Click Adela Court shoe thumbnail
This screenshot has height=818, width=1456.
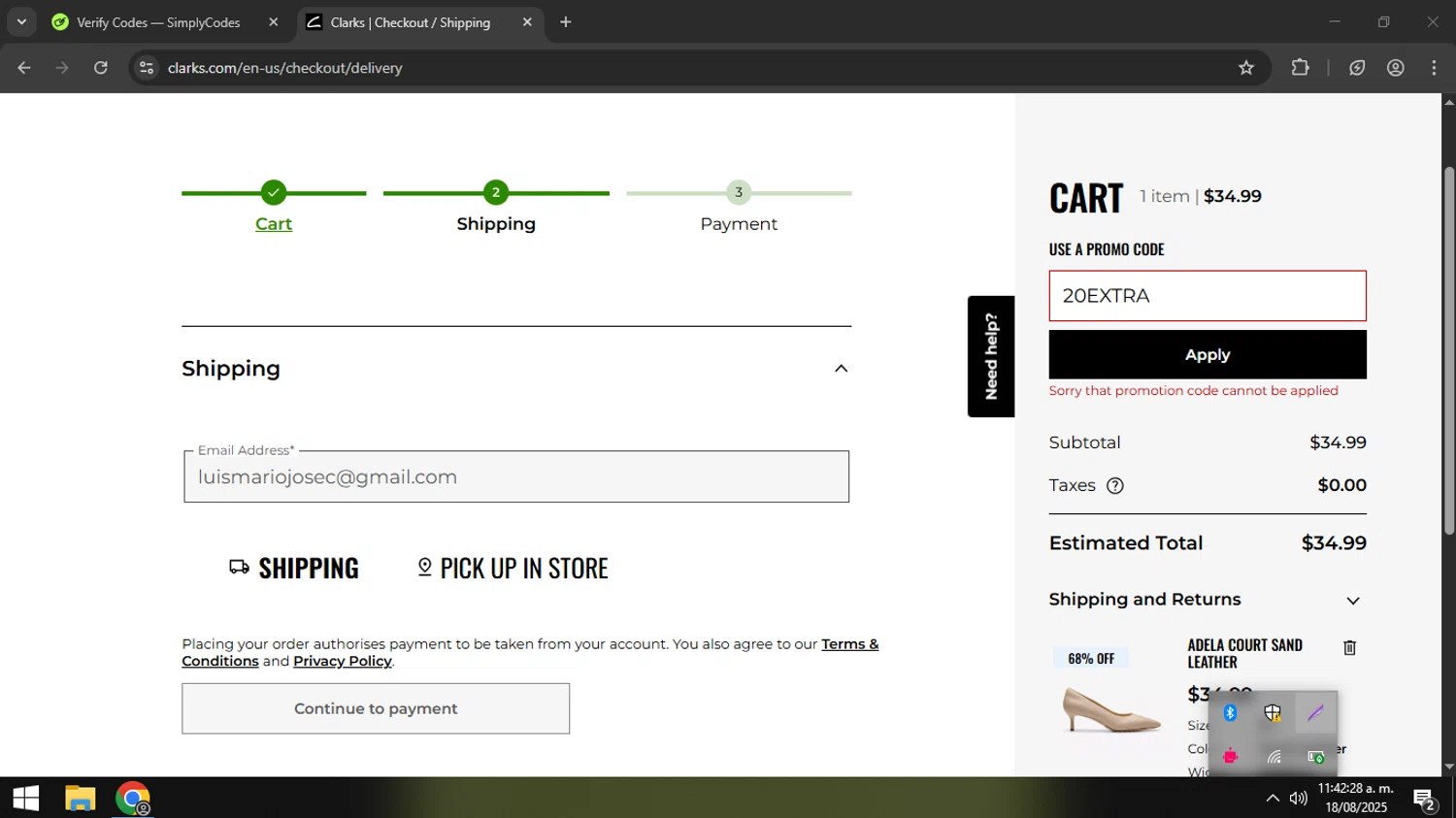coord(1112,708)
